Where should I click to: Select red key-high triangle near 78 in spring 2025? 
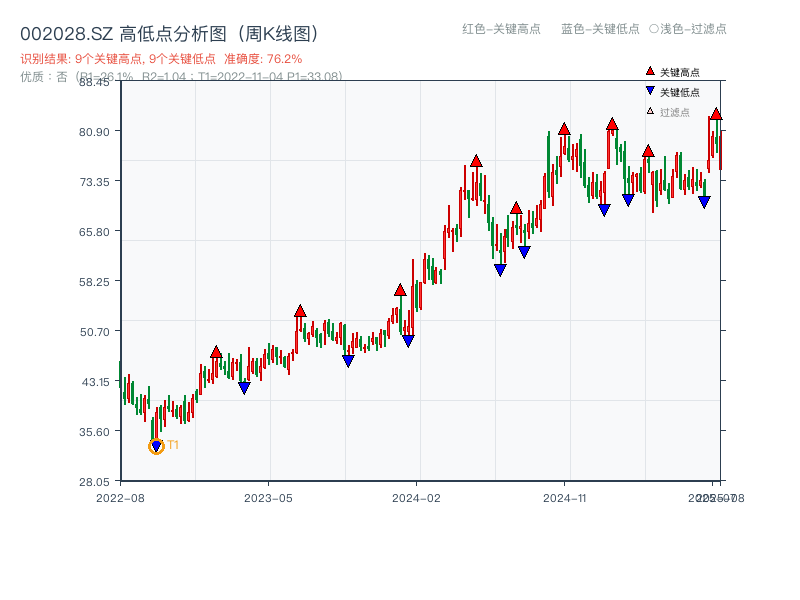click(x=648, y=151)
